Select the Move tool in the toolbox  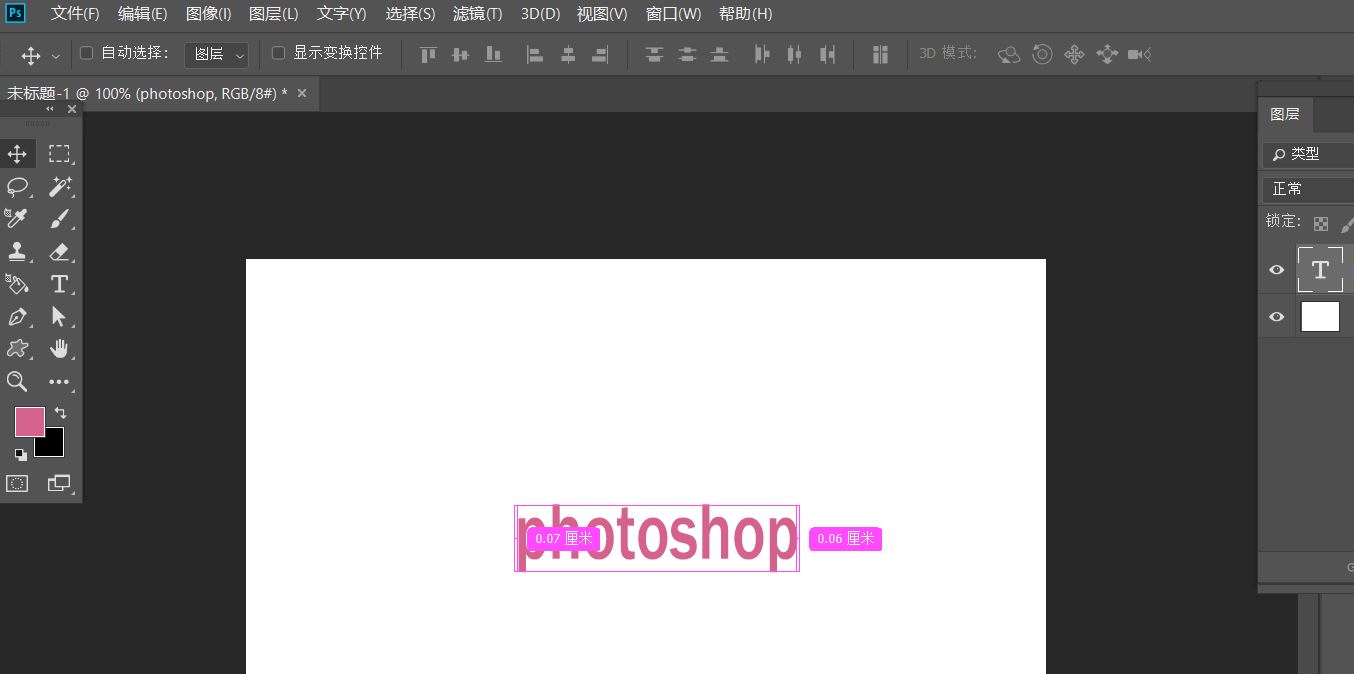[17, 154]
